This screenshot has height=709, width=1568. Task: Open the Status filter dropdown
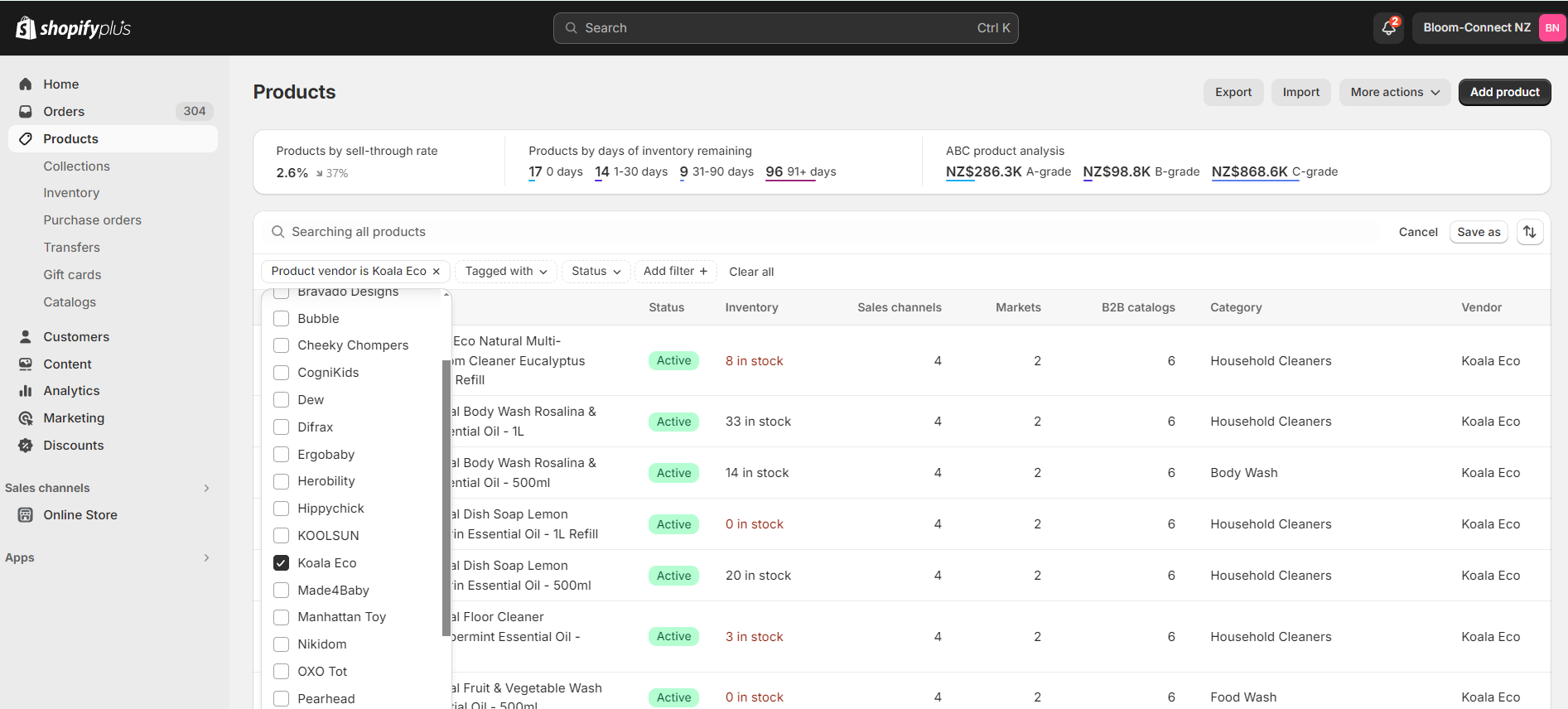(x=596, y=272)
